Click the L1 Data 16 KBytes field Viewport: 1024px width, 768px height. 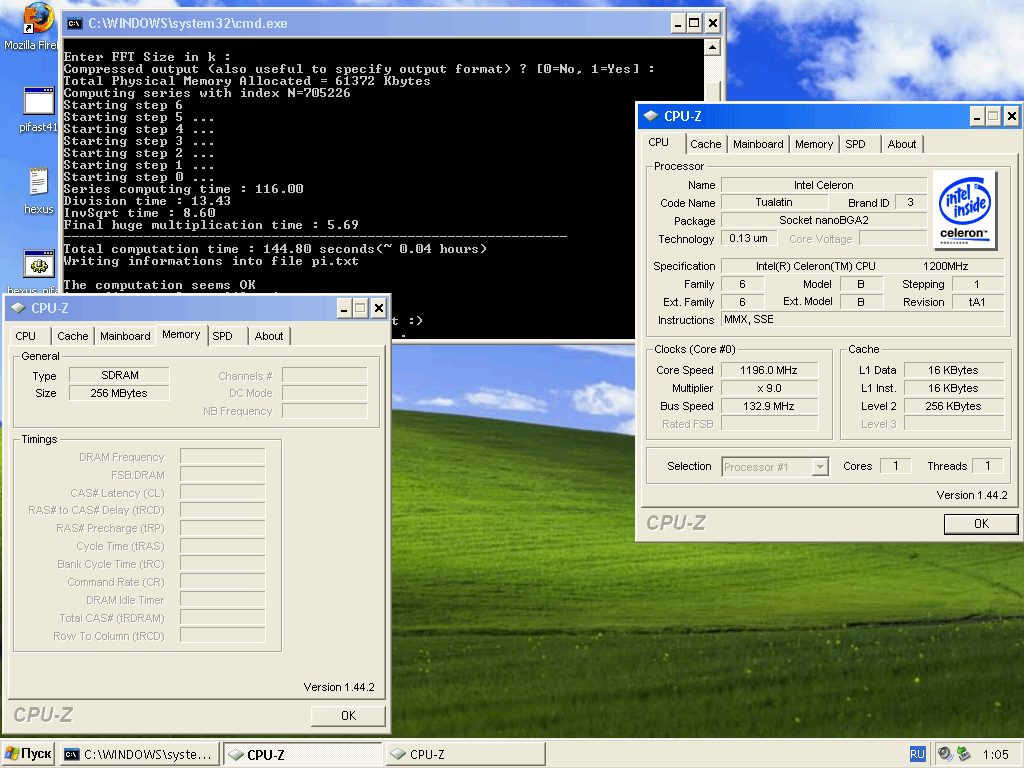[x=953, y=370]
